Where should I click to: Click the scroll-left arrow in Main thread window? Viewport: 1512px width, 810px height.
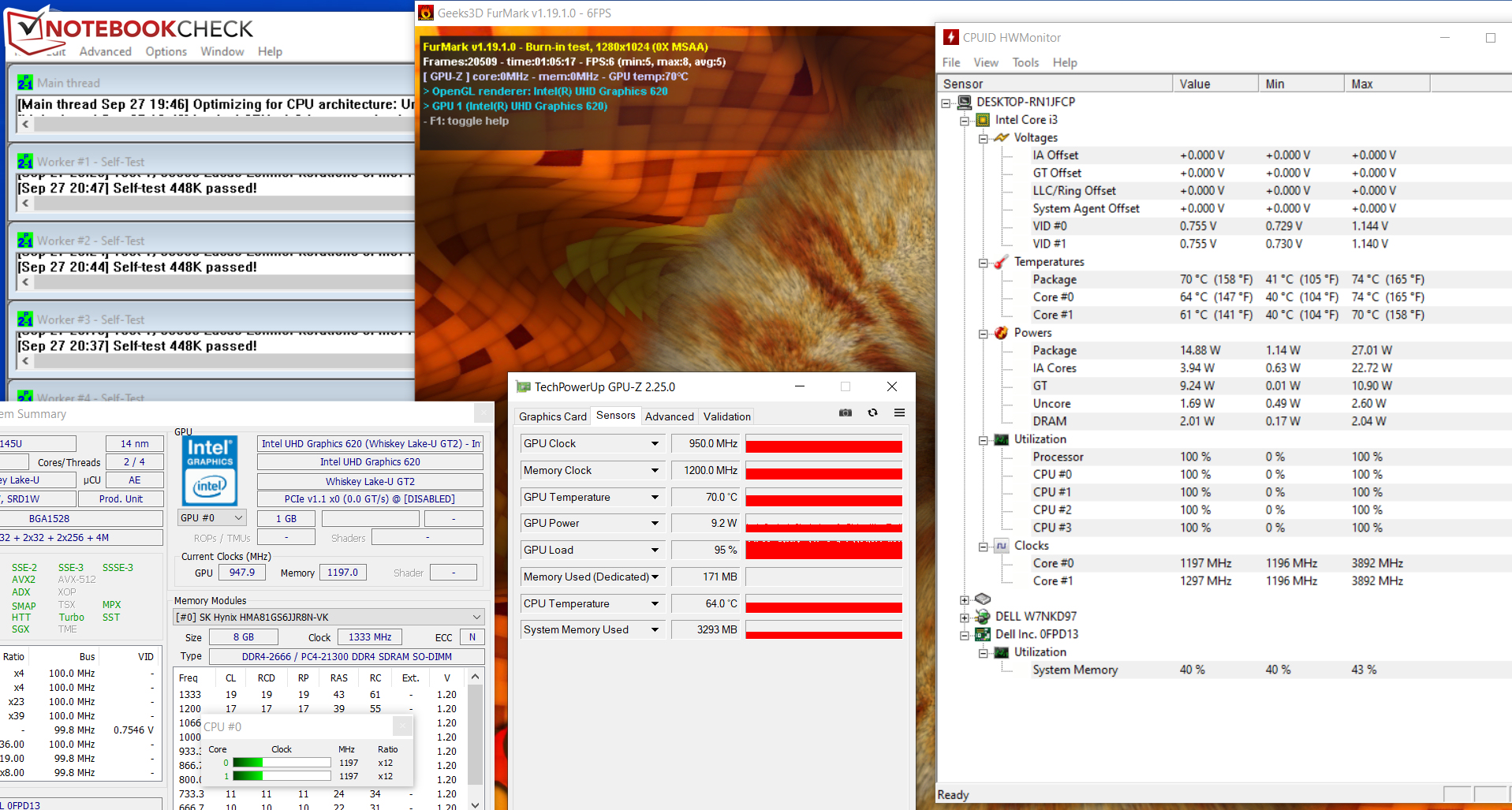click(26, 124)
